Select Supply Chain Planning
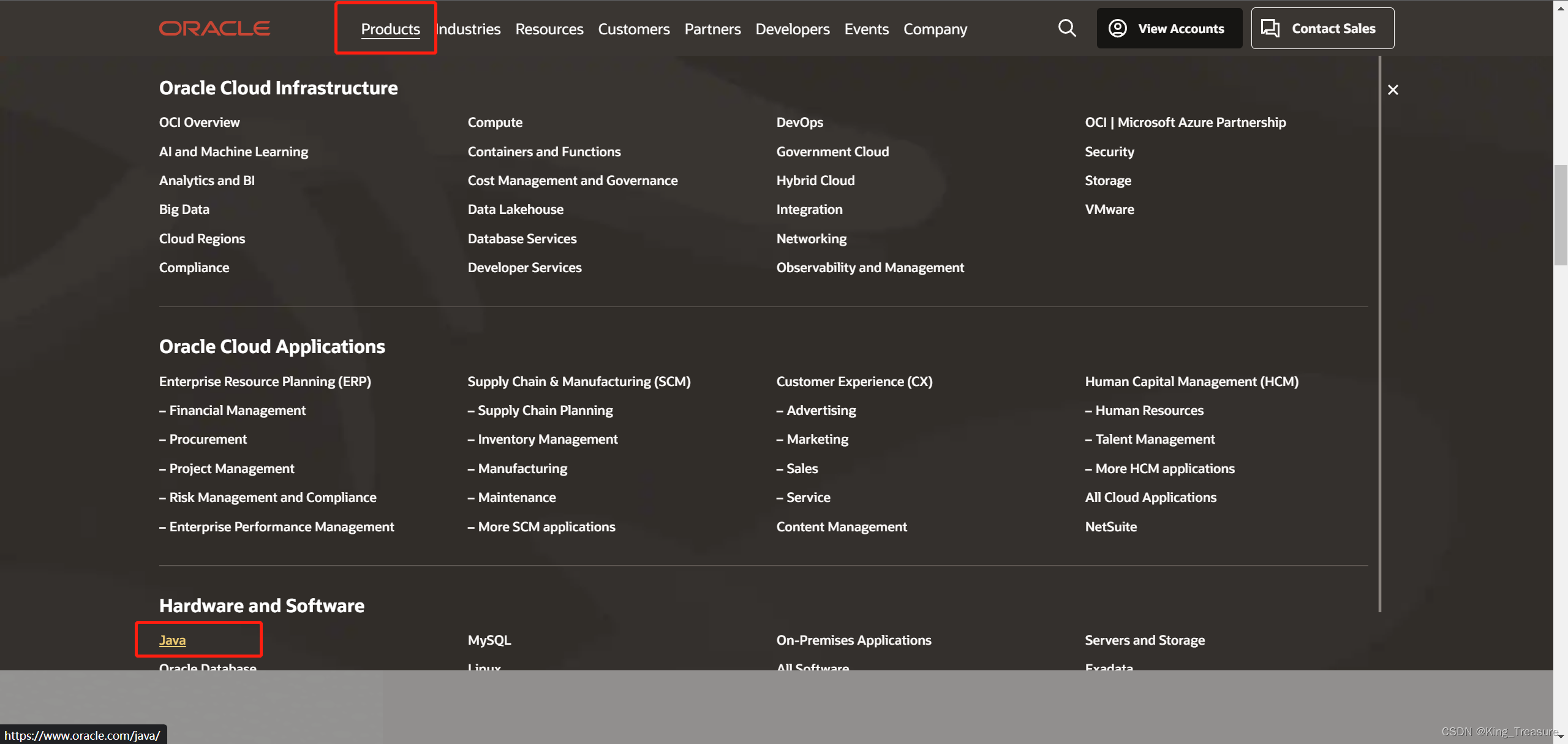Screen dimensions: 1568x744 [x=540, y=410]
